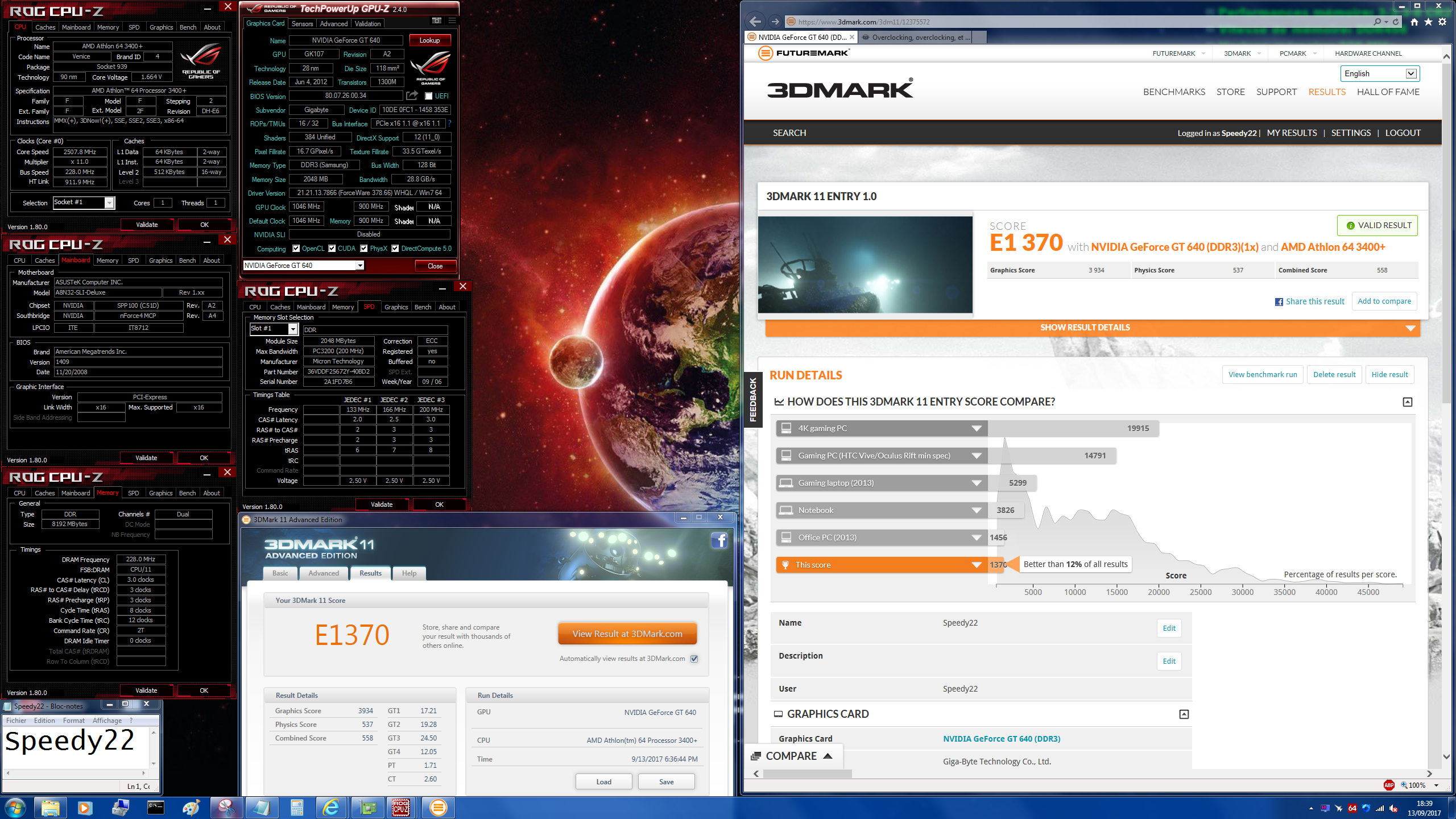Switch to Sensors tab in GPU-Z

(x=302, y=24)
